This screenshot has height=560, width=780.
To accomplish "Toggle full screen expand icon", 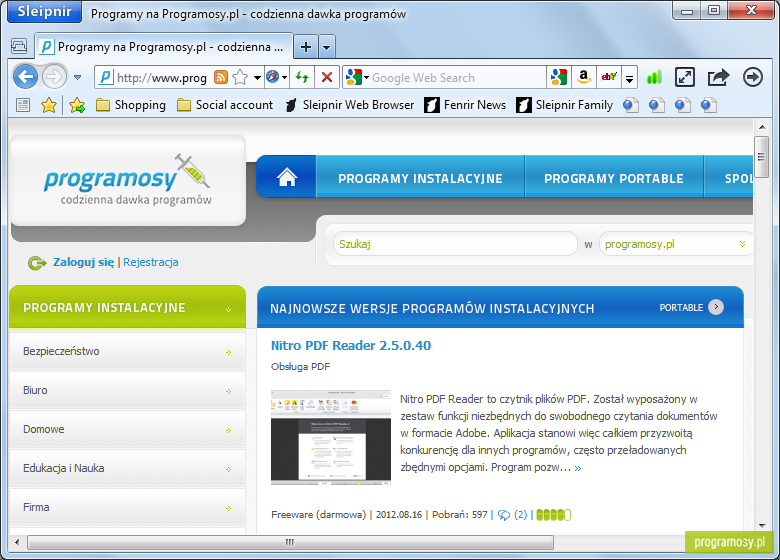I will (685, 77).
